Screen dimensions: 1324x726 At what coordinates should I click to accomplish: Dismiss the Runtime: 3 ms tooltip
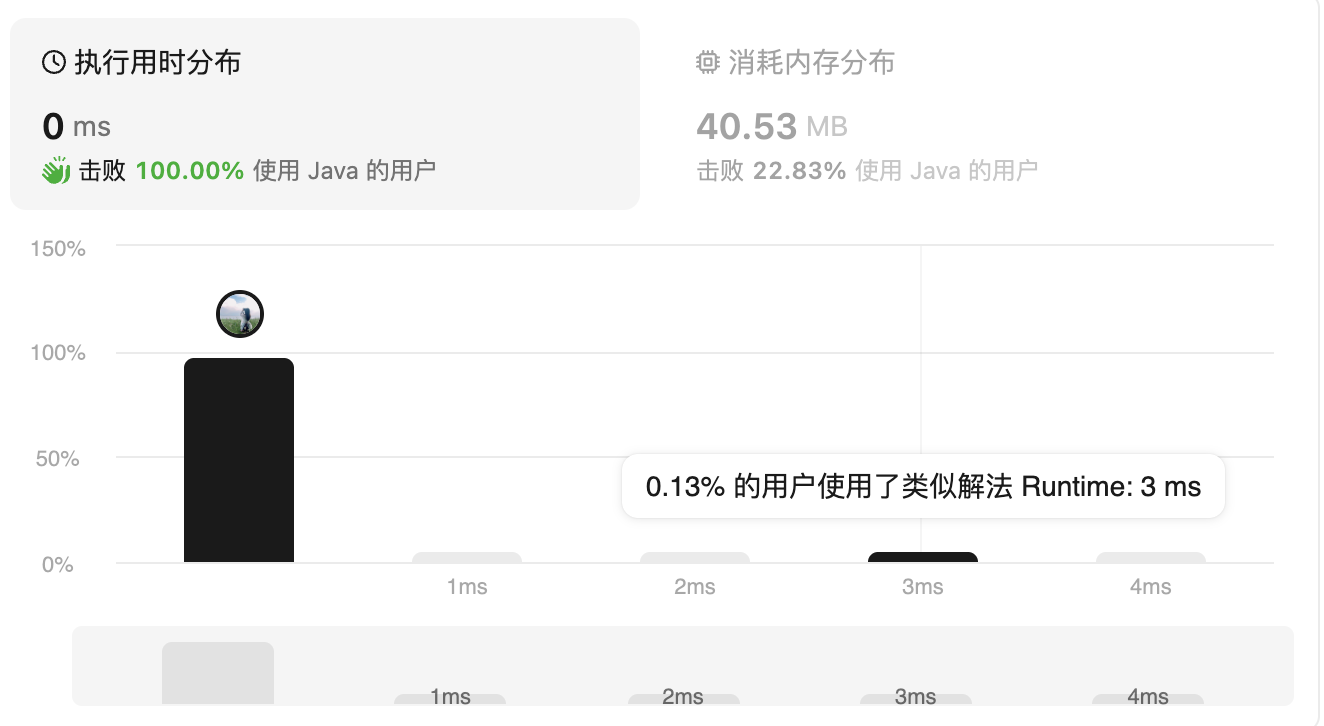point(922,486)
